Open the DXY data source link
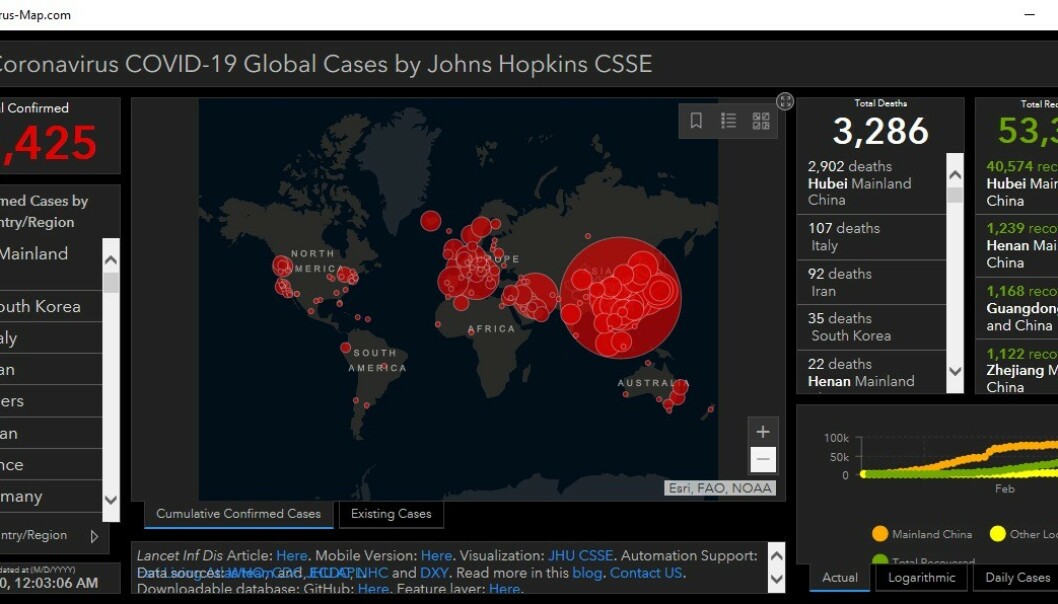1058x604 pixels. (434, 573)
